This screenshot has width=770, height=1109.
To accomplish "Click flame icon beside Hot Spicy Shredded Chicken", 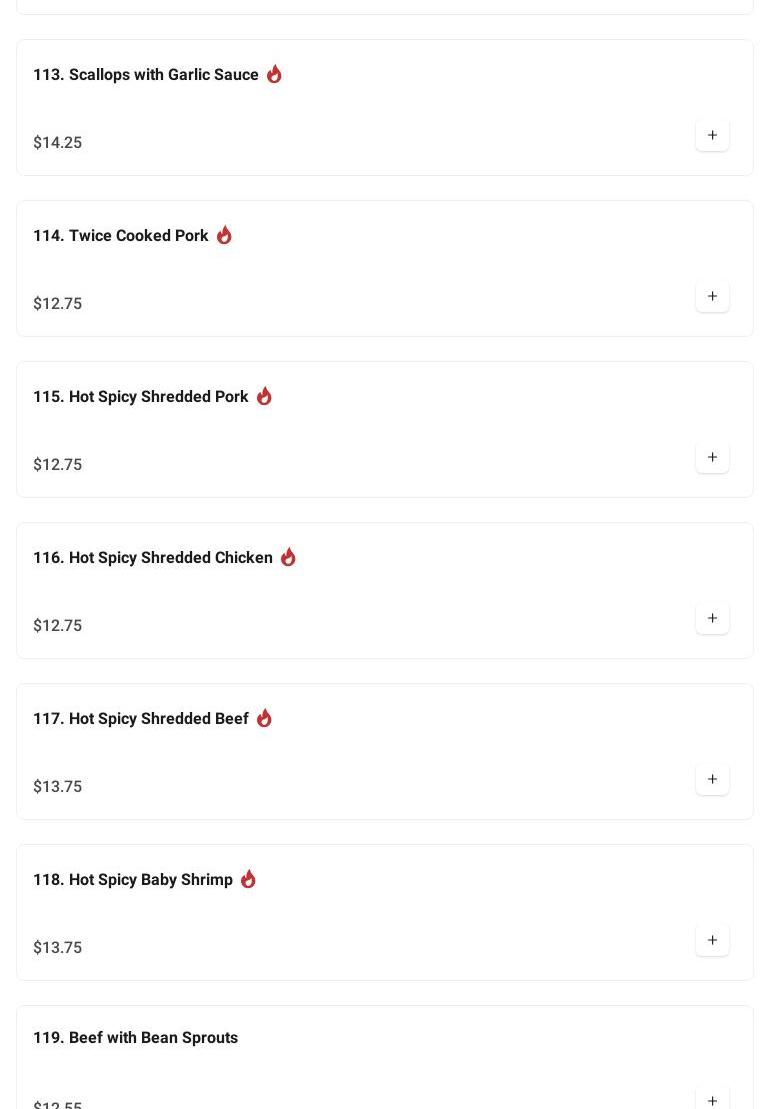I will pyautogui.click(x=288, y=557).
